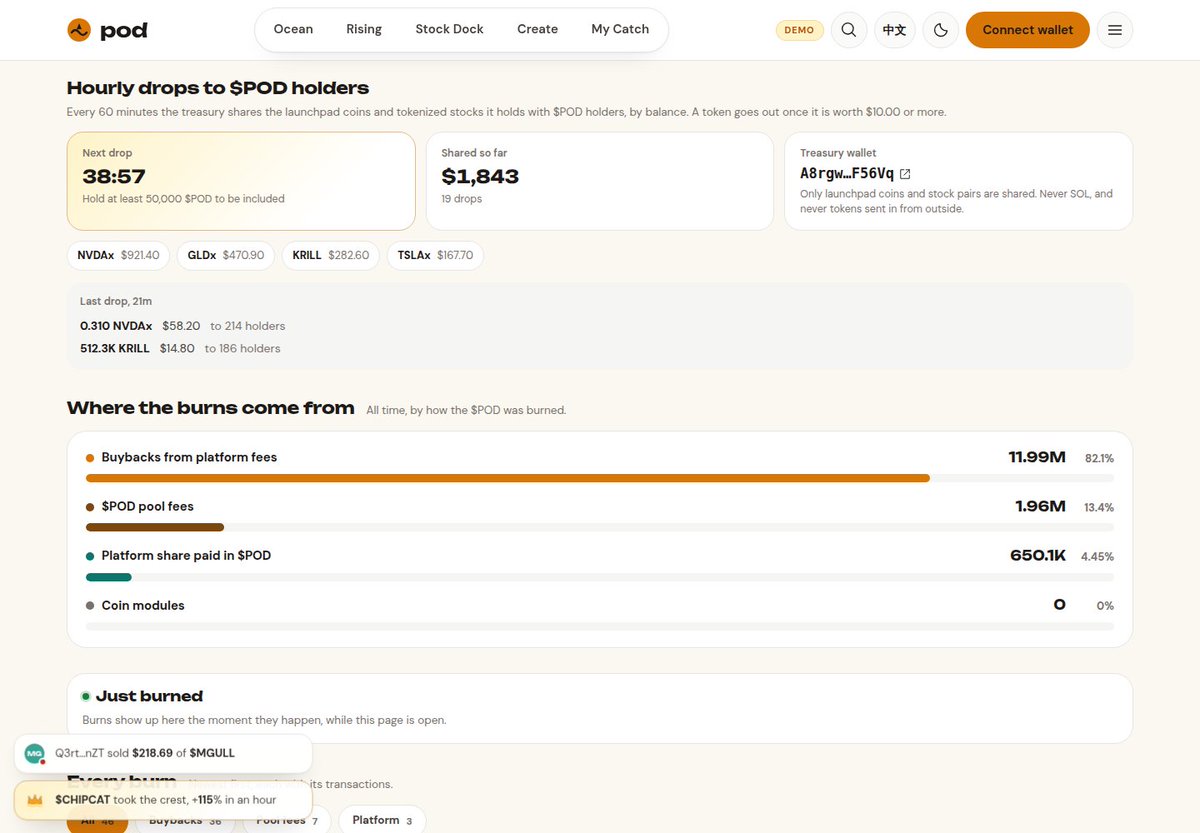Click the orange Buybacks progress bar

coord(508,478)
